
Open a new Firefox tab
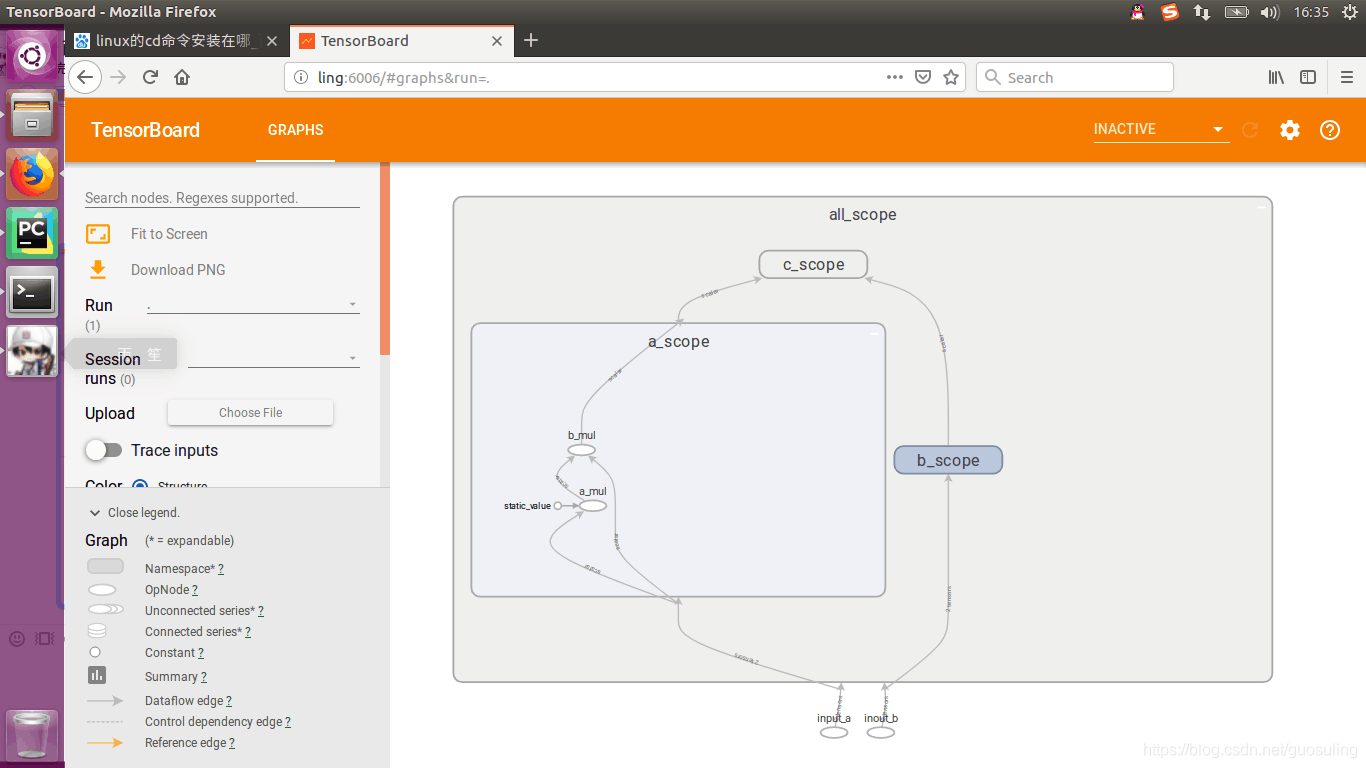(531, 41)
